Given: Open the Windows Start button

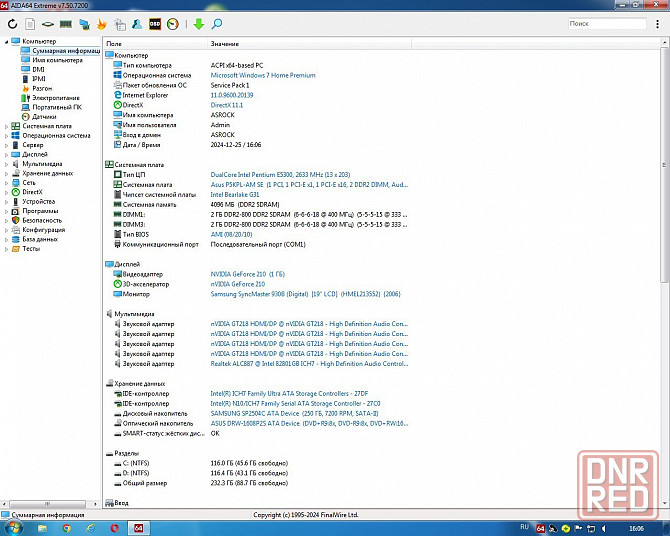Looking at the screenshot, I should [x=13, y=528].
